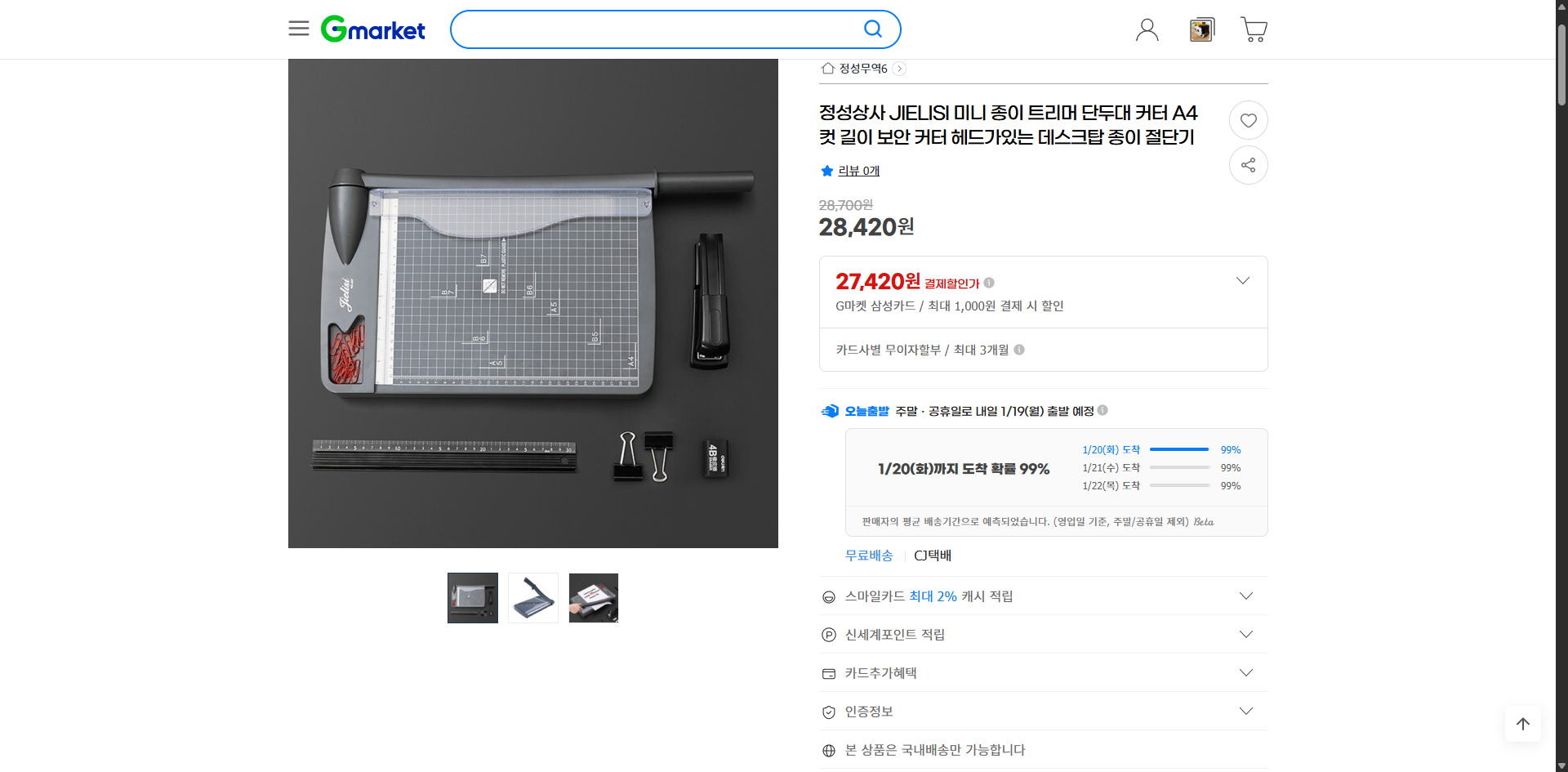Click the search magnifier icon

872,29
